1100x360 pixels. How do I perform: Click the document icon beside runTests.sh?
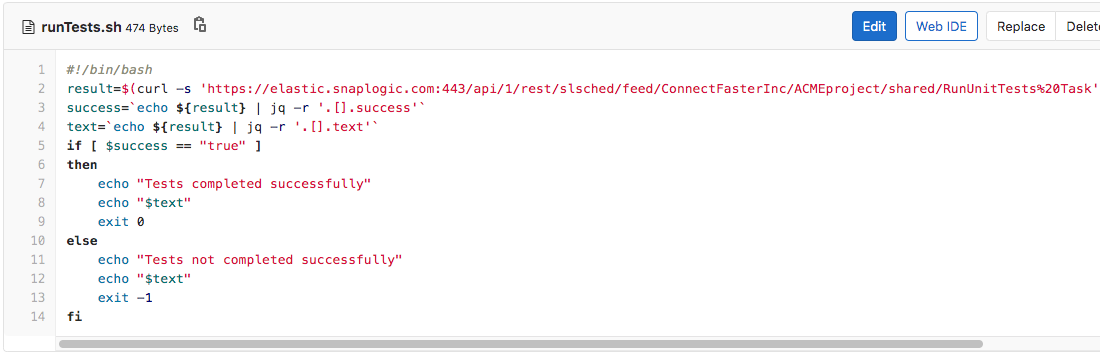28,27
